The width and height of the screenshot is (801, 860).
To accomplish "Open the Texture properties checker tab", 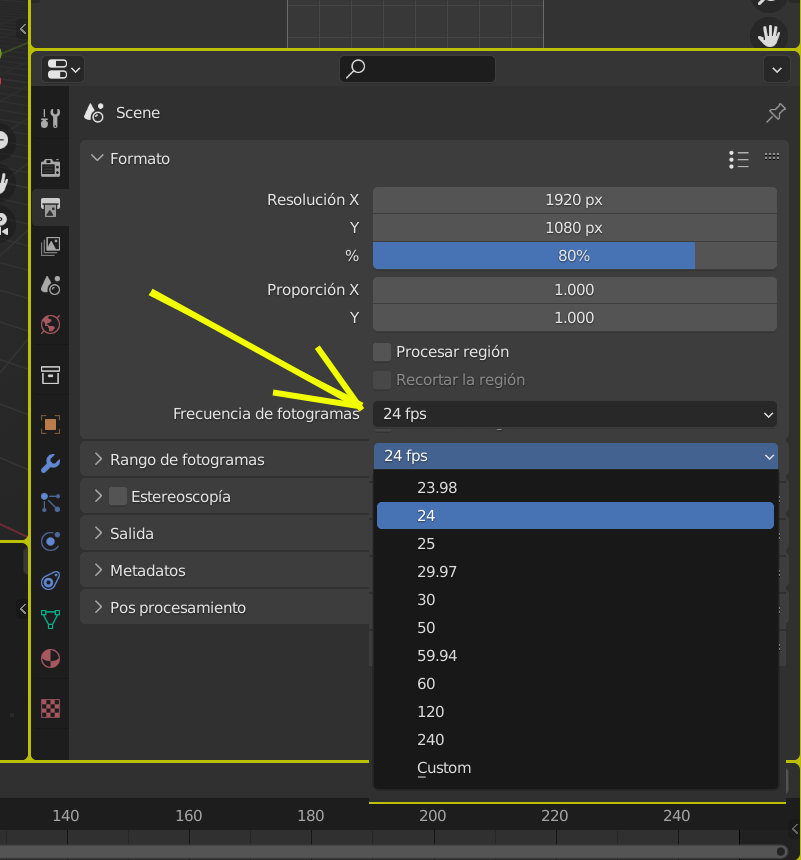I will 50,708.
